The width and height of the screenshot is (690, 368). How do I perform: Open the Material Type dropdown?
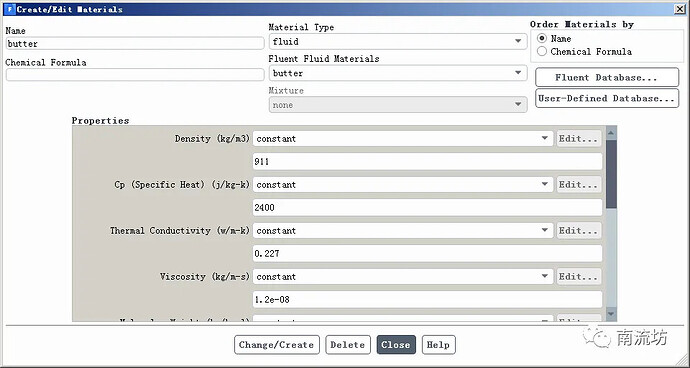coord(398,41)
